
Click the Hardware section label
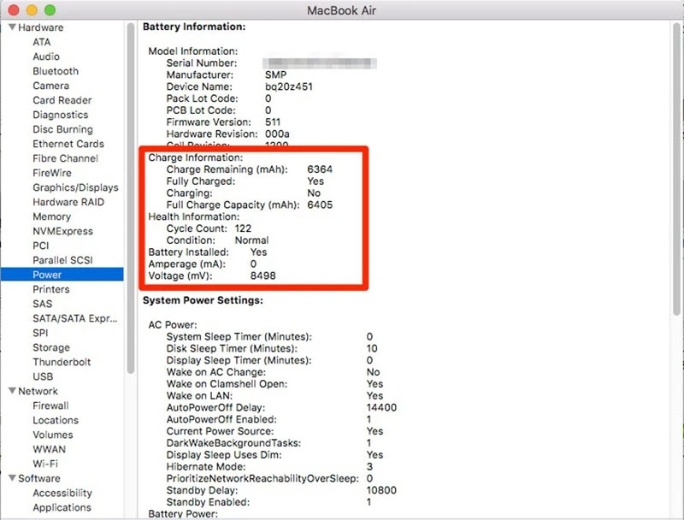41,27
